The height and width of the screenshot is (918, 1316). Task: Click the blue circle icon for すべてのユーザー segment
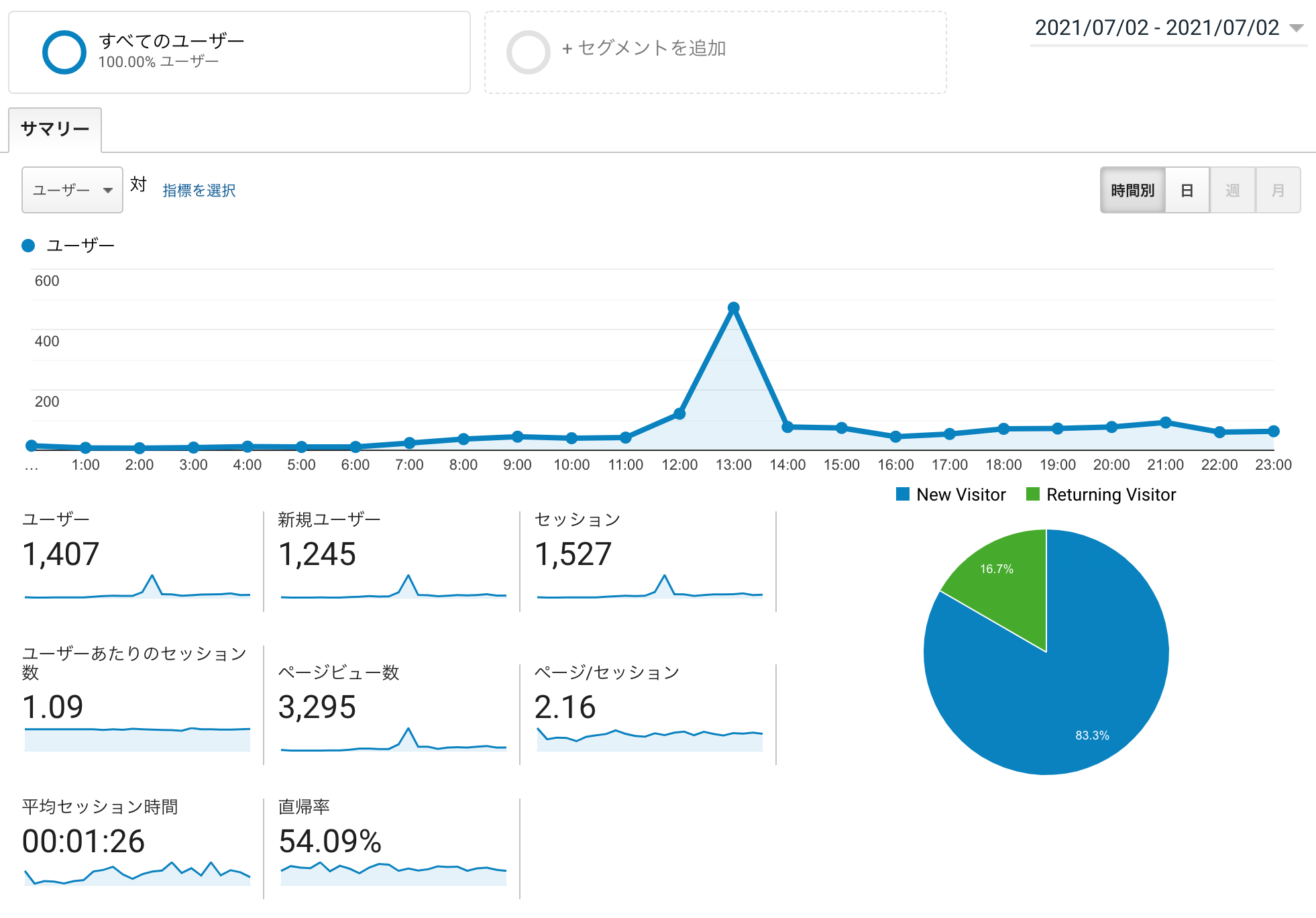[x=64, y=52]
